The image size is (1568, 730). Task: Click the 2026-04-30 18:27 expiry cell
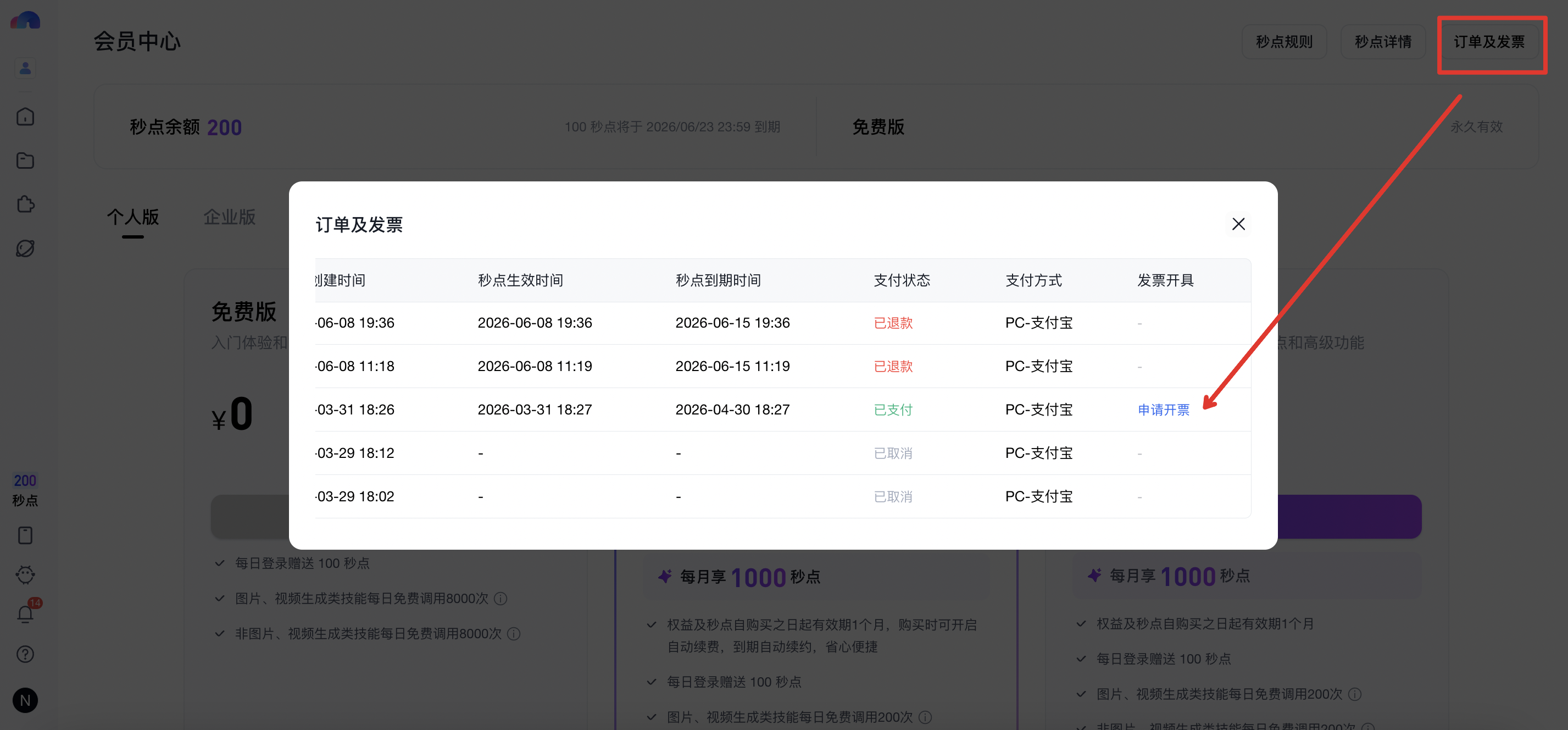coord(732,411)
